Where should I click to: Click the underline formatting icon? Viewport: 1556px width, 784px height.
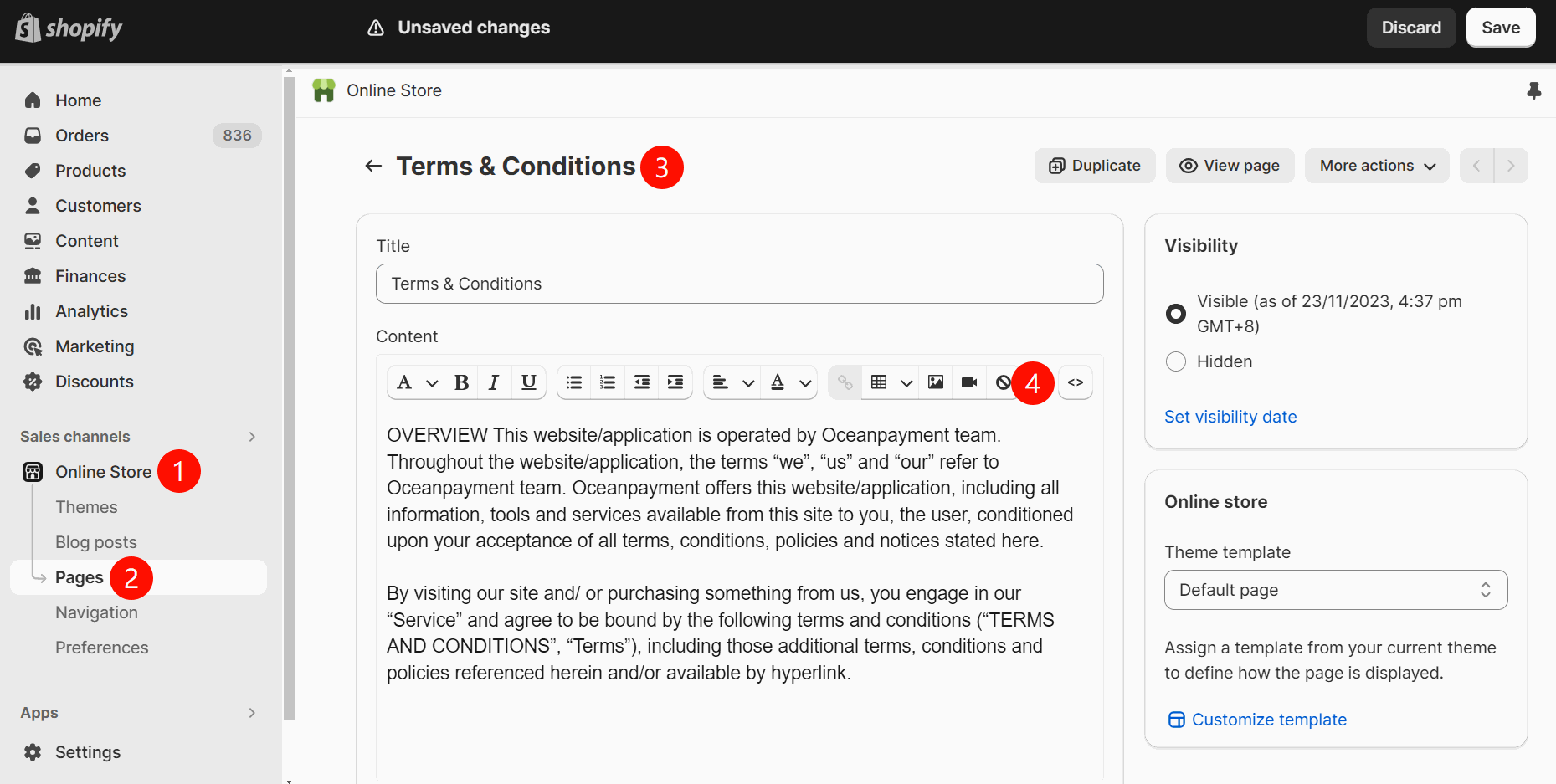pos(528,382)
